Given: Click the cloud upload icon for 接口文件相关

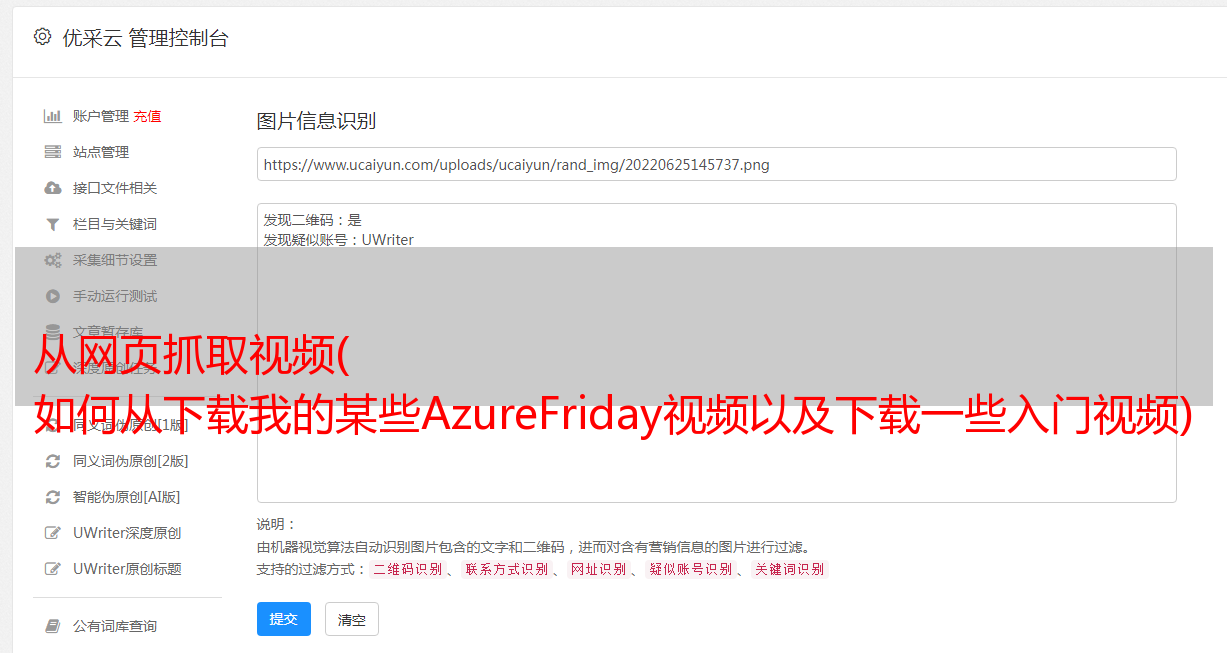Looking at the screenshot, I should pyautogui.click(x=53, y=188).
